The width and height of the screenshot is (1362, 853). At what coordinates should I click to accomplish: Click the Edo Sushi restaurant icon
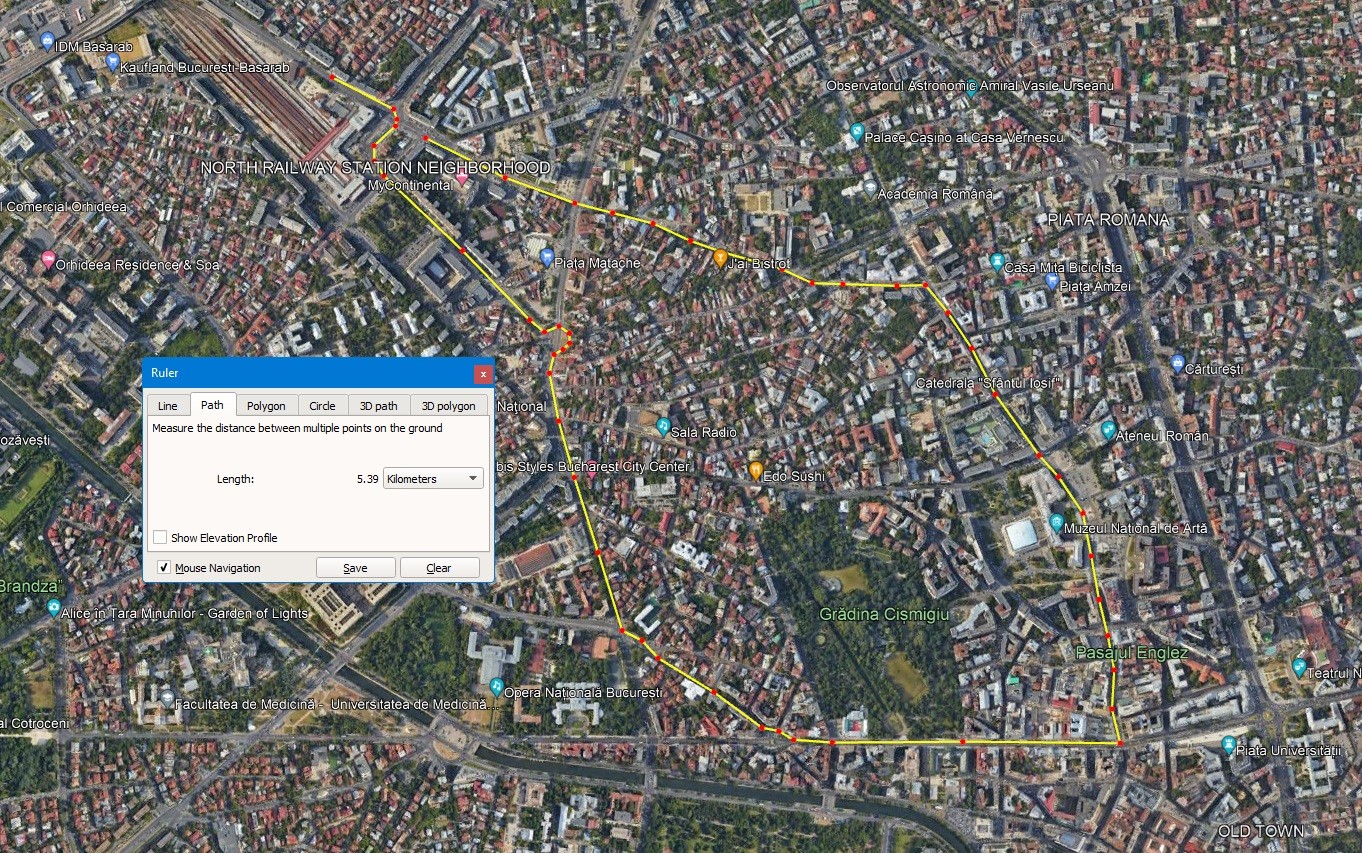756,470
